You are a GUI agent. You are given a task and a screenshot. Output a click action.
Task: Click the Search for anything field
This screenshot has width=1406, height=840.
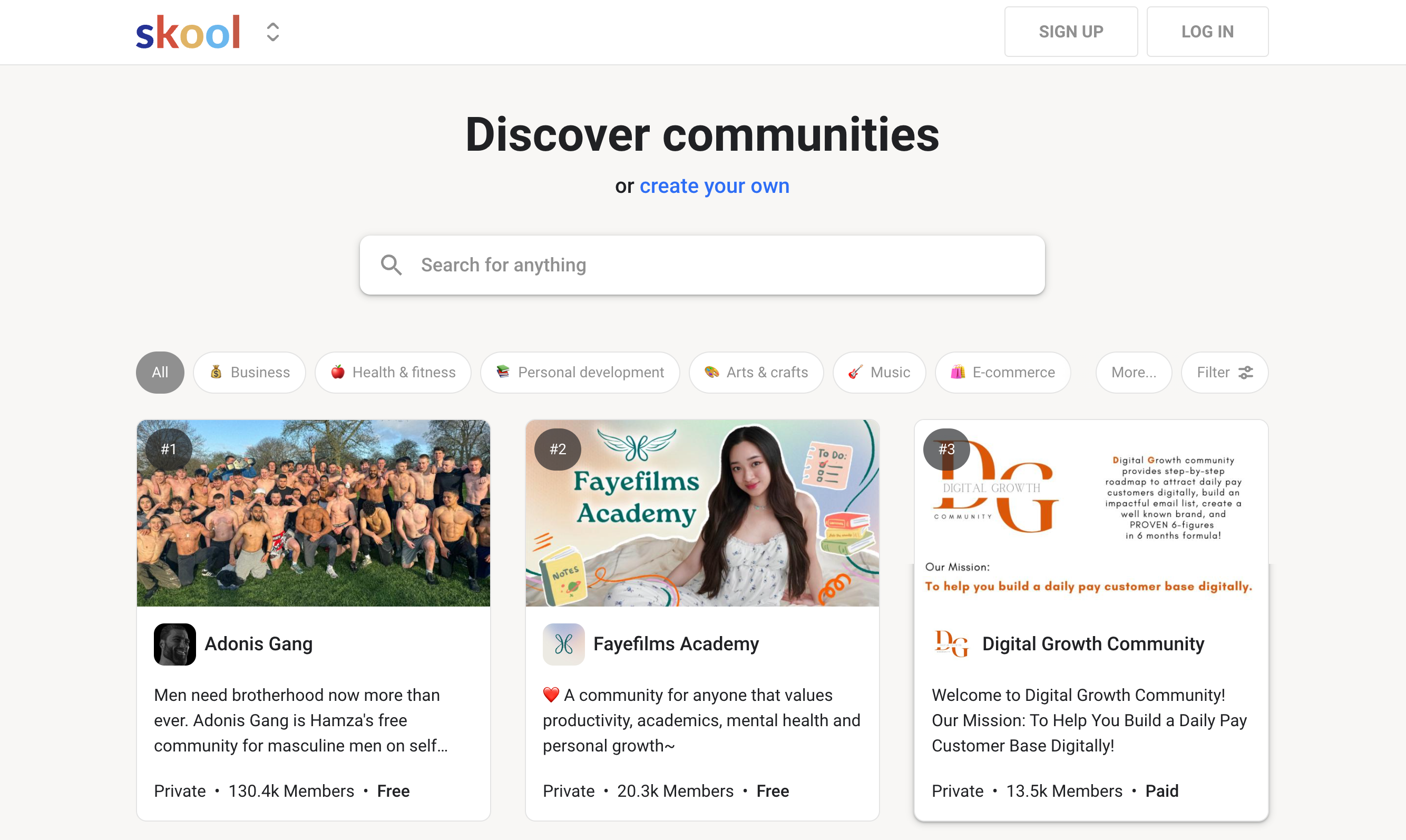pyautogui.click(x=702, y=265)
